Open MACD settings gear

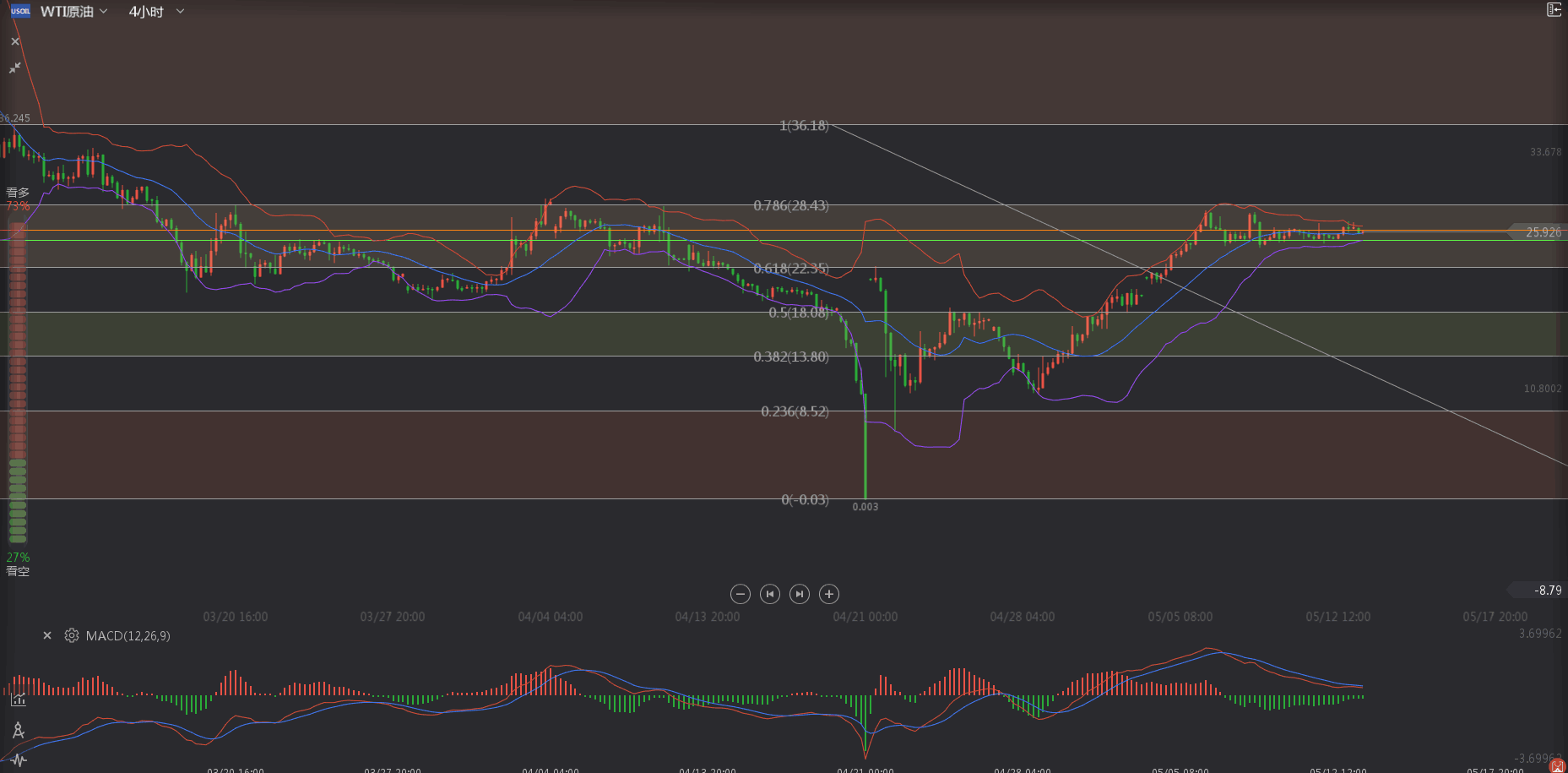[x=72, y=635]
